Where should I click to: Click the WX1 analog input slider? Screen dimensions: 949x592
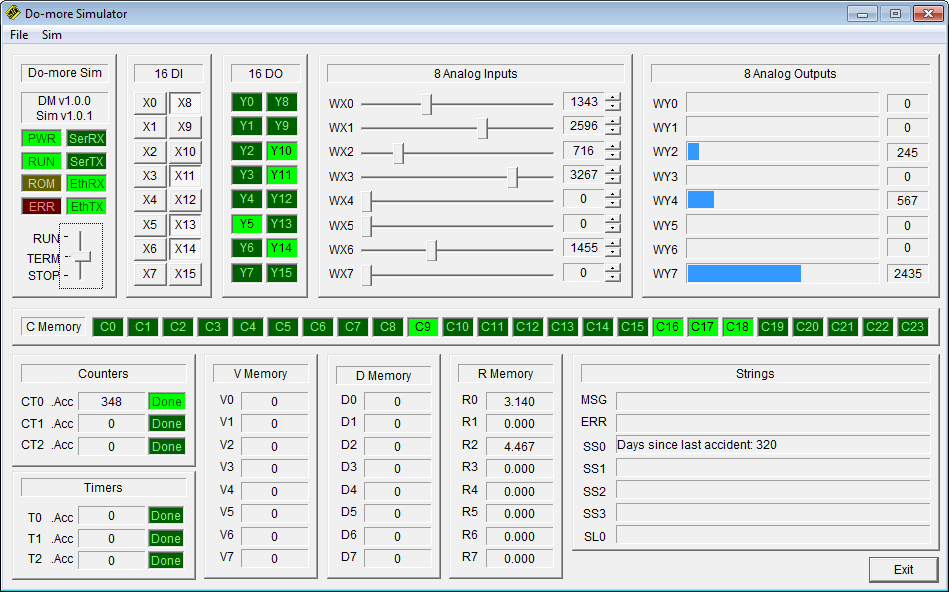[483, 128]
